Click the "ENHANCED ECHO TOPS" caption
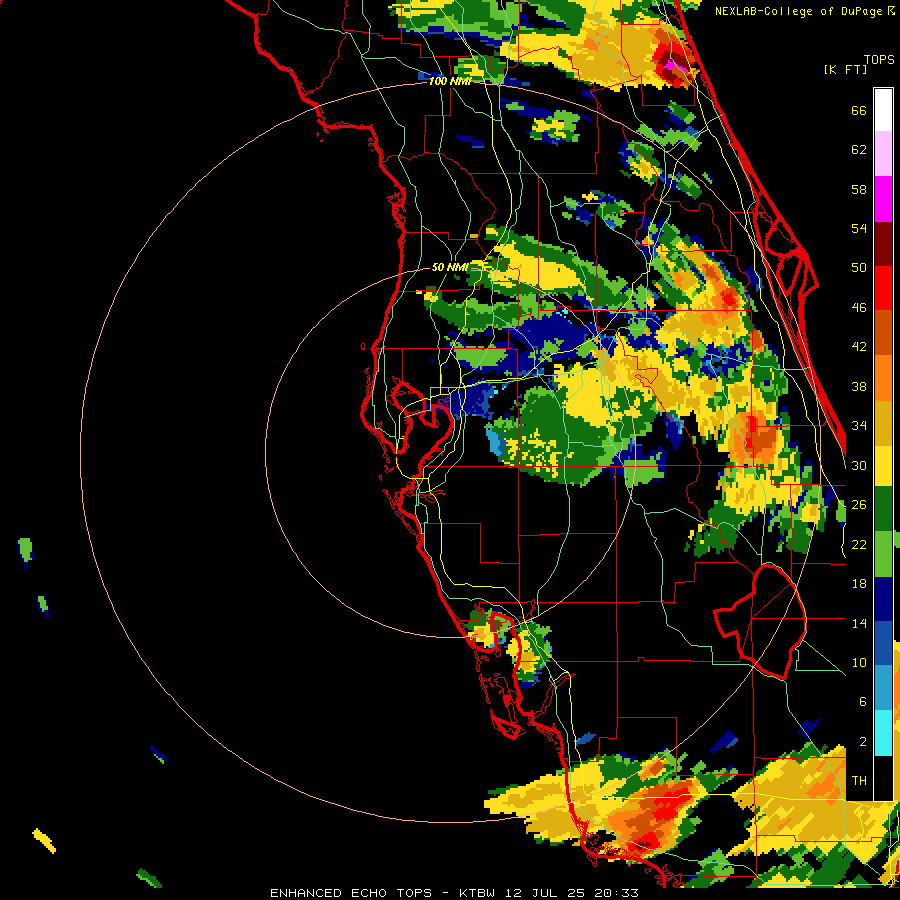This screenshot has width=900, height=900. tap(351, 893)
